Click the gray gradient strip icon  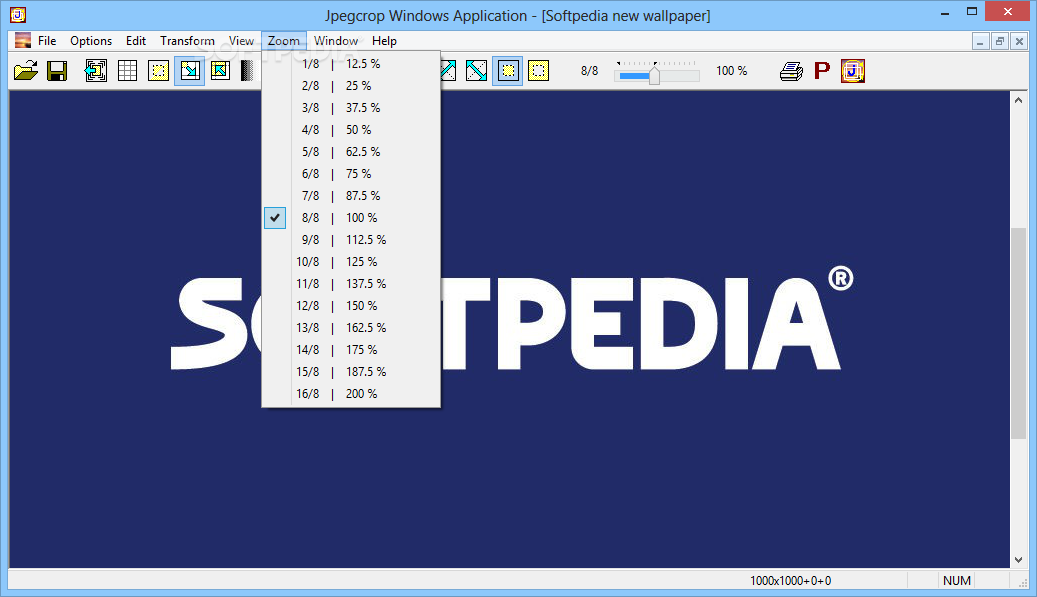[x=247, y=71]
